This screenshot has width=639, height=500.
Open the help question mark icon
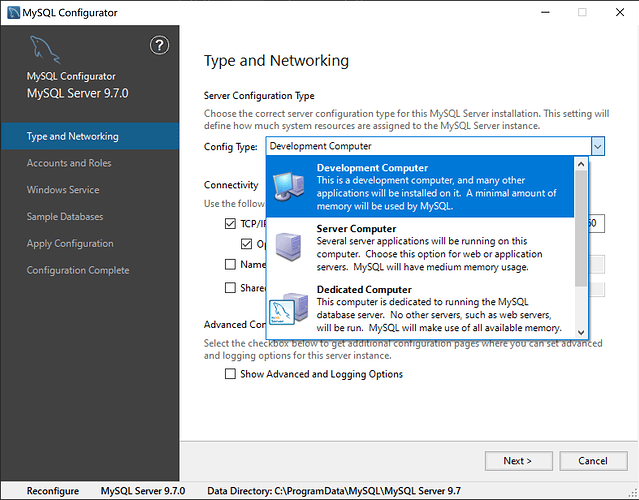159,45
